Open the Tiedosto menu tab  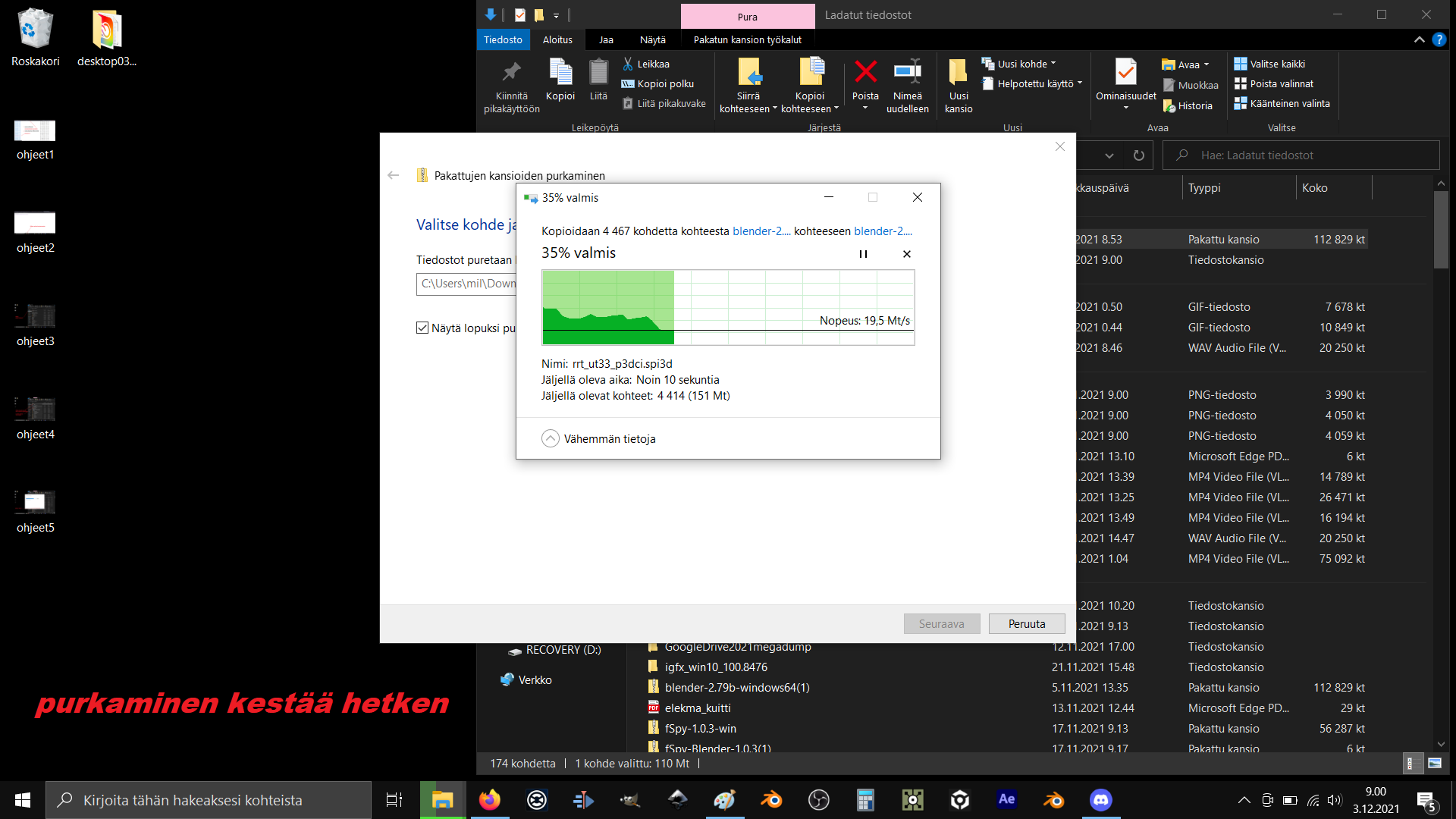[x=503, y=39]
